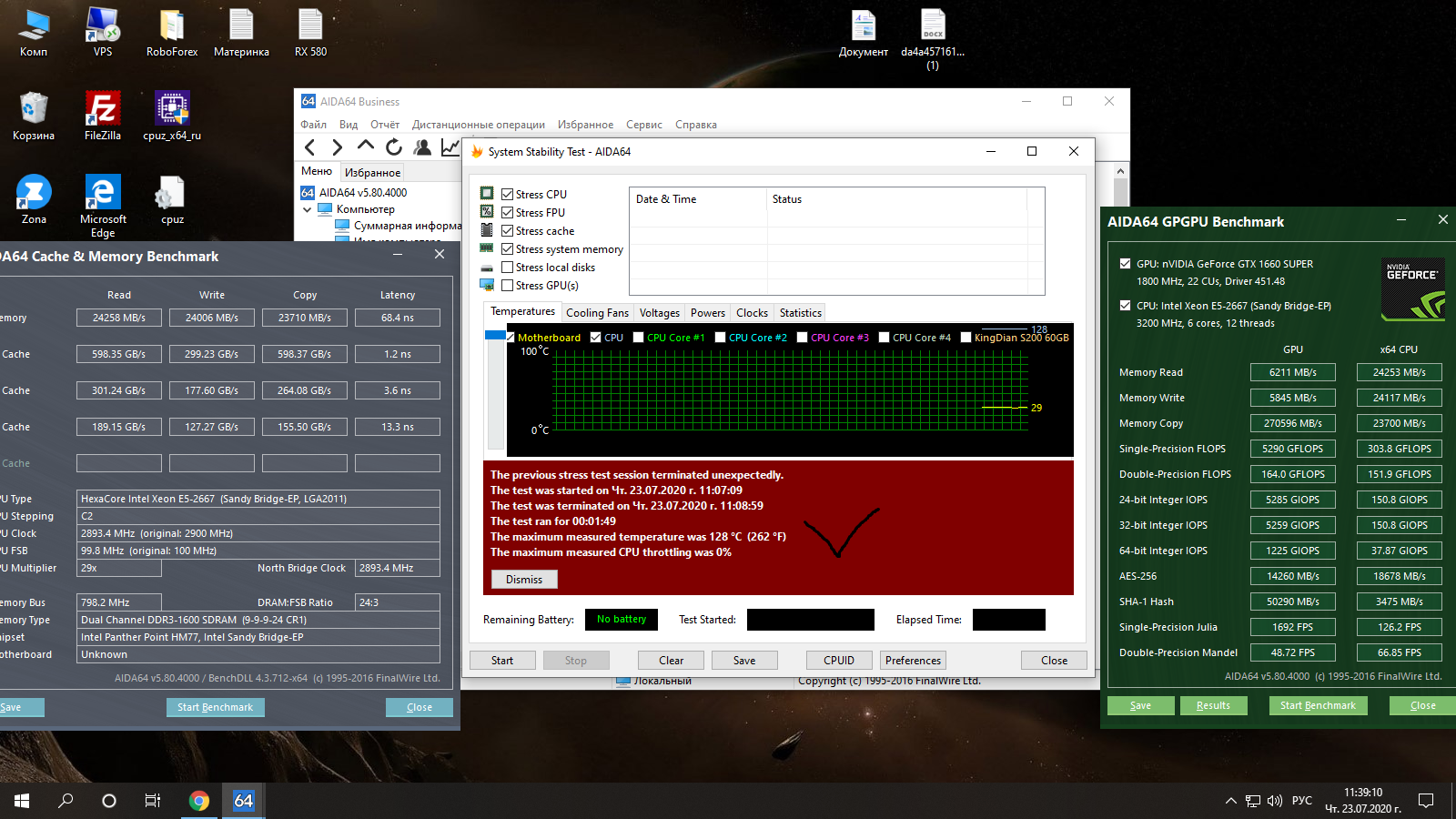Show hidden system tray icons

click(1231, 801)
